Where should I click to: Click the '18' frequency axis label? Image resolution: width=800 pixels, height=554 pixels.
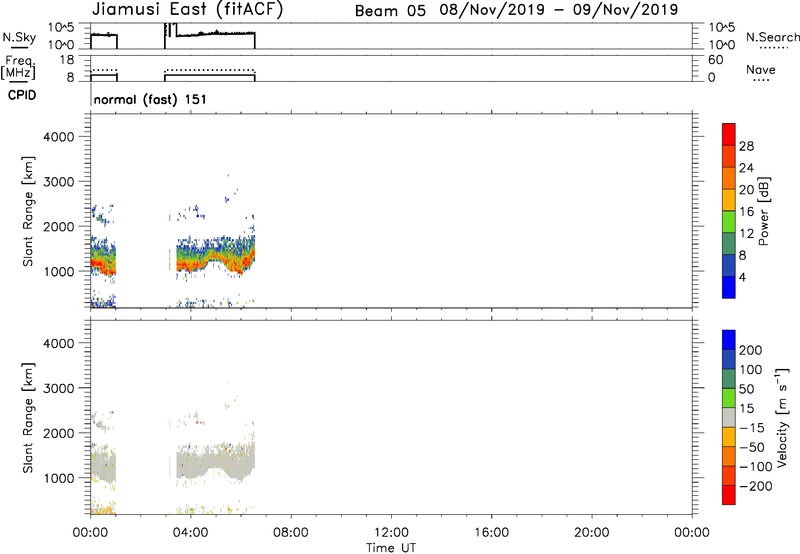[67, 60]
